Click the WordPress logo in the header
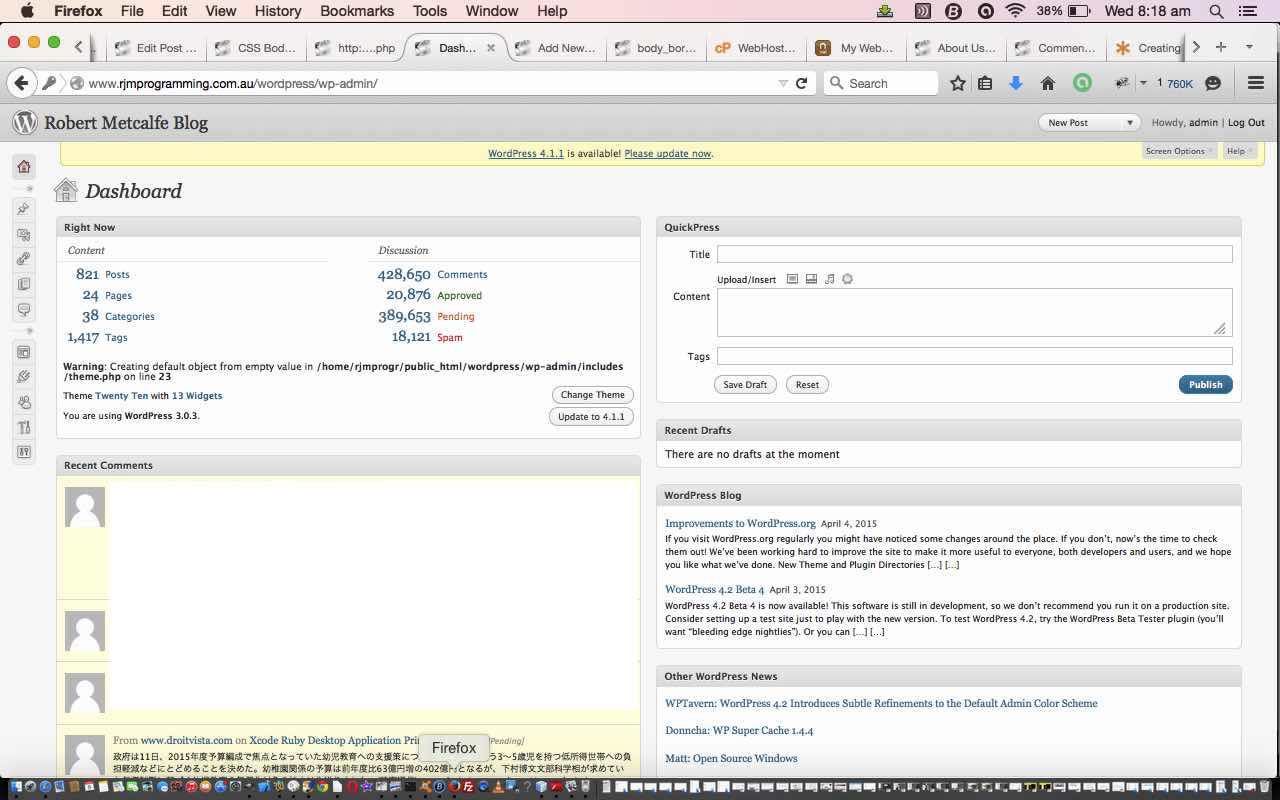The image size is (1280, 800). [x=24, y=122]
